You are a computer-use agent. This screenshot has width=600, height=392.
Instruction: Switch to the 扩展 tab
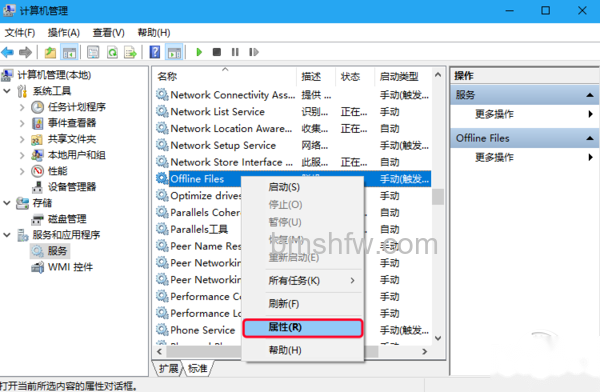point(168,368)
